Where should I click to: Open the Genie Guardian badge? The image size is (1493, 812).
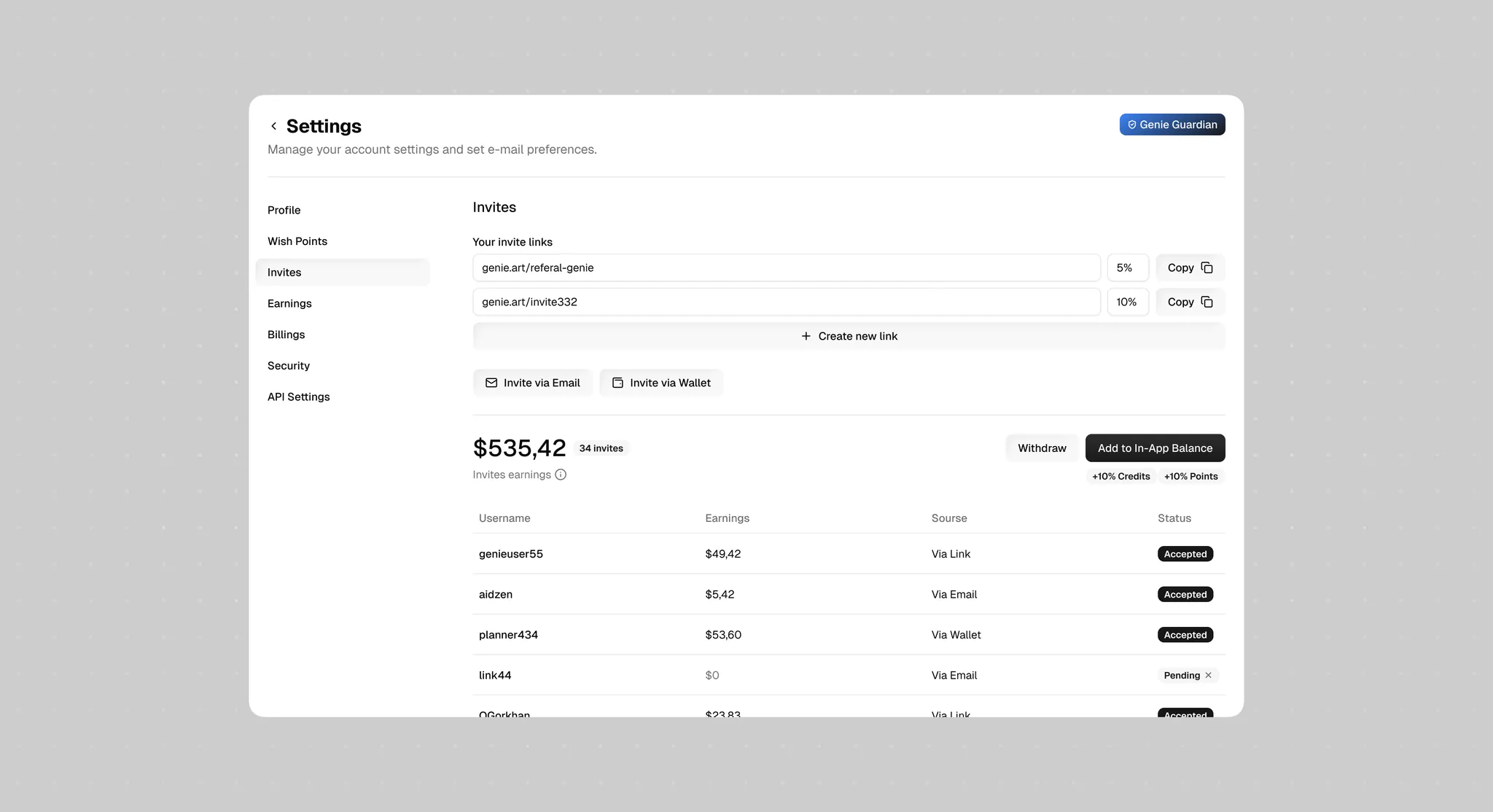pos(1172,125)
